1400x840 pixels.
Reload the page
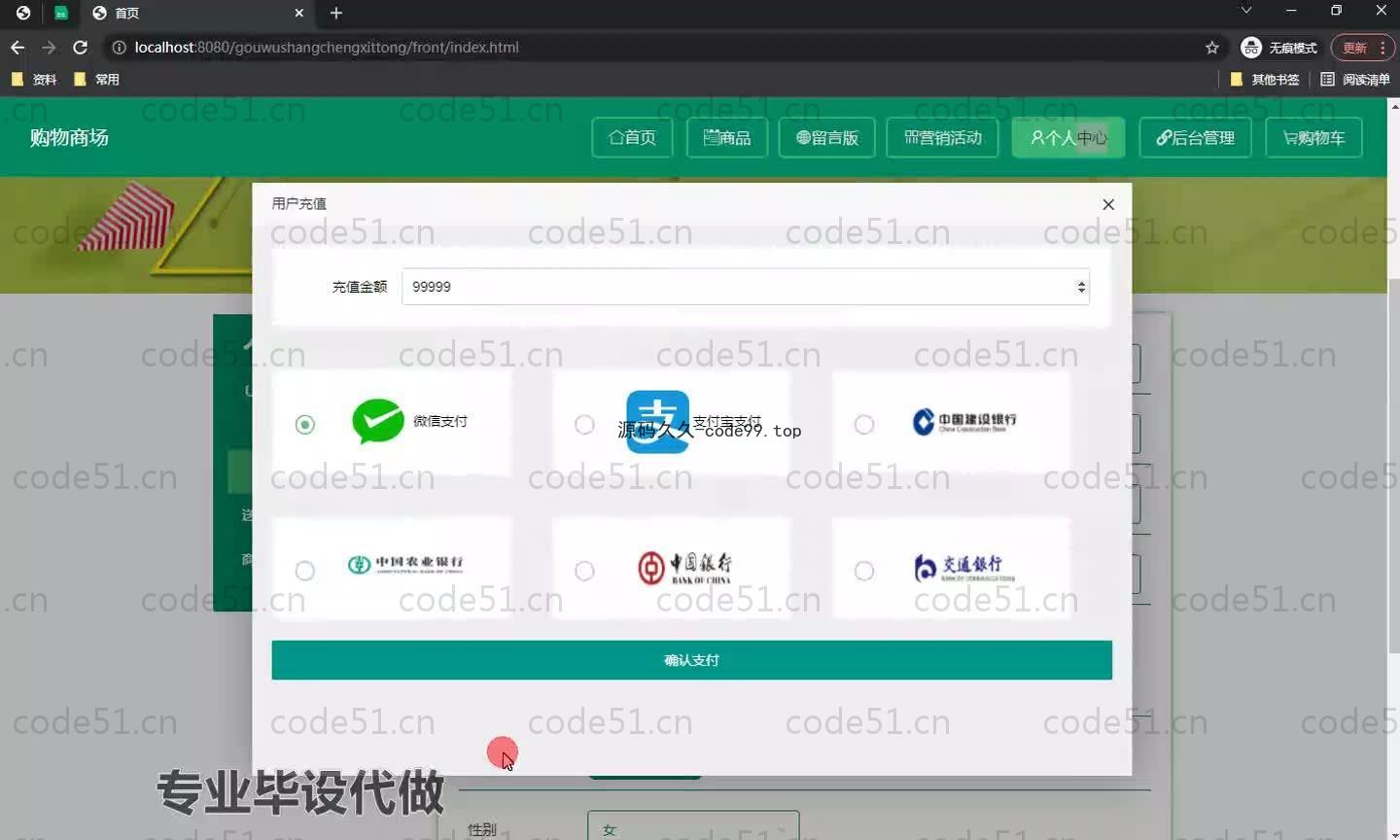81,47
